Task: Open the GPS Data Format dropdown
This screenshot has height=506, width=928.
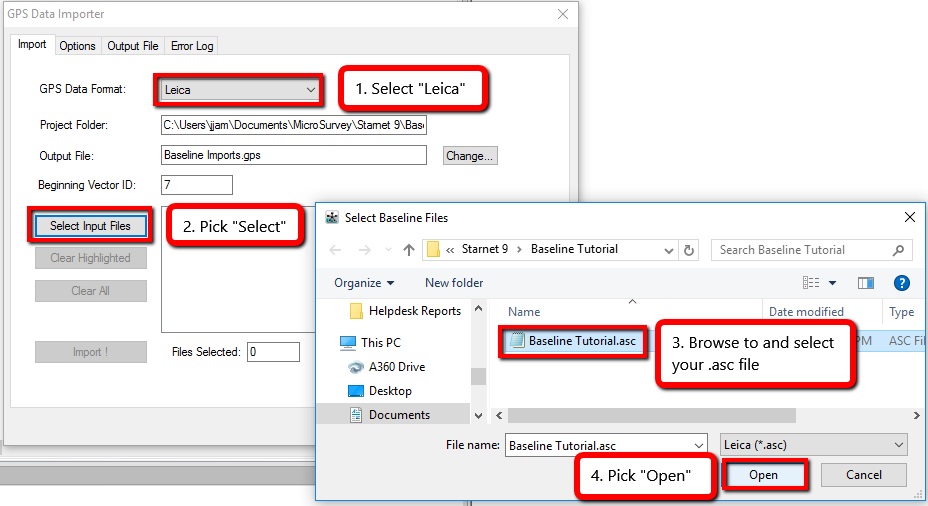Action: [239, 90]
